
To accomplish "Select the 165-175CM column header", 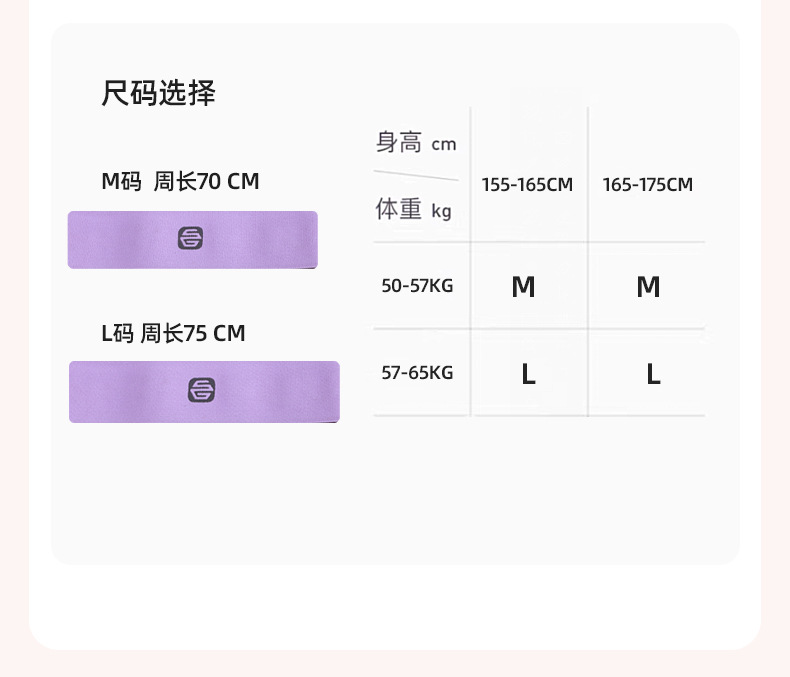I will tap(647, 185).
